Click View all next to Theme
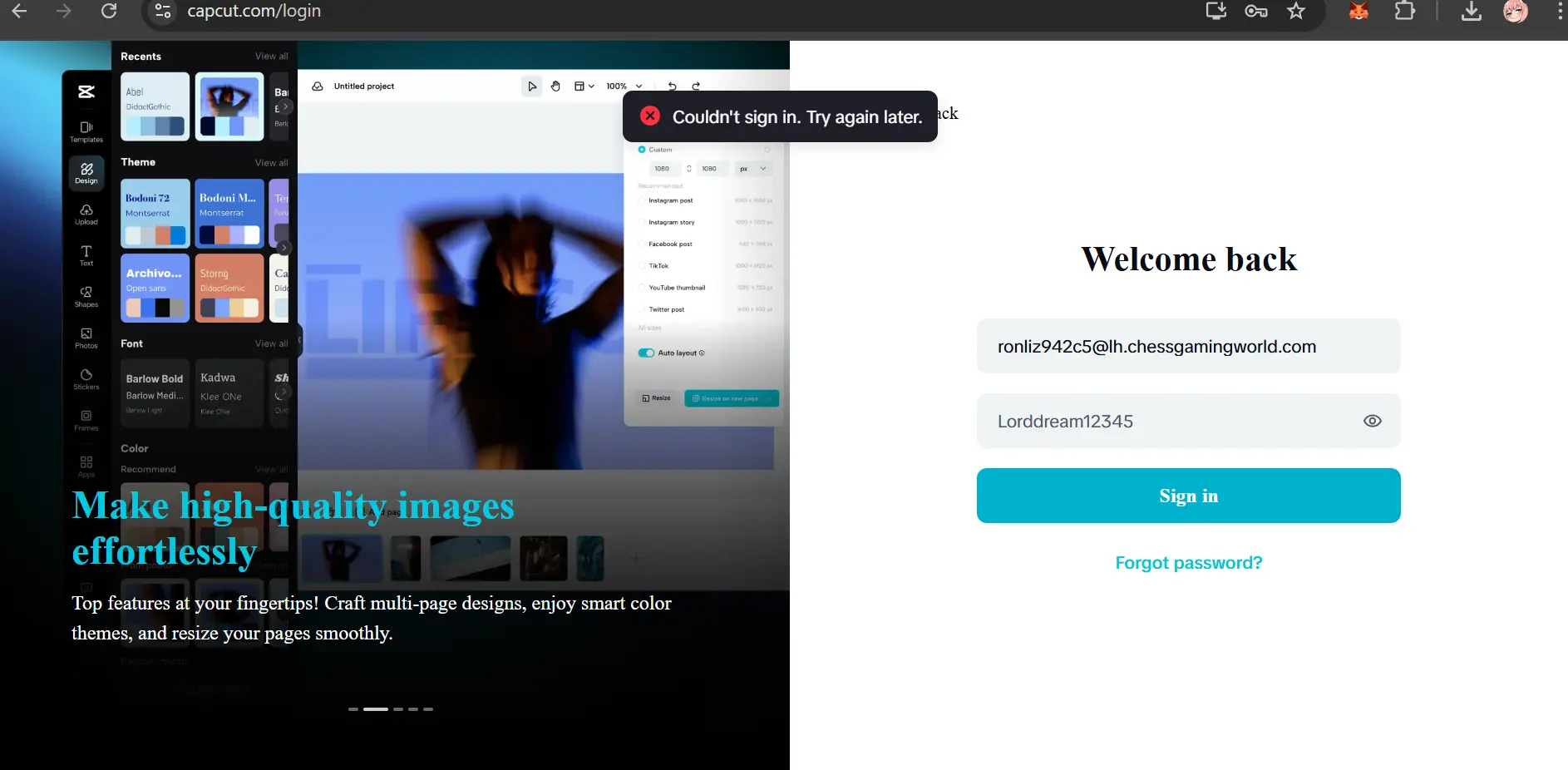1568x770 pixels. click(x=271, y=162)
